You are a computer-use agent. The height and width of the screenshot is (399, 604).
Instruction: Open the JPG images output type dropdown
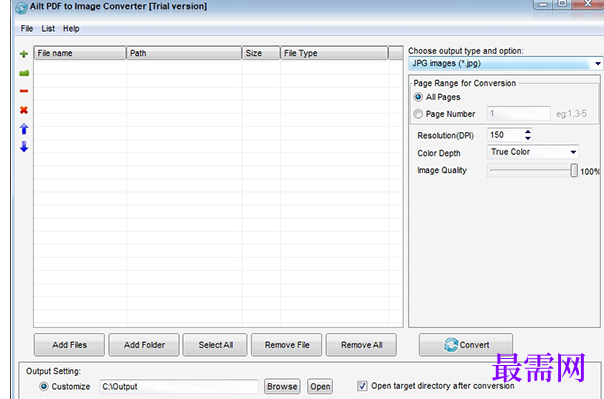coord(597,64)
